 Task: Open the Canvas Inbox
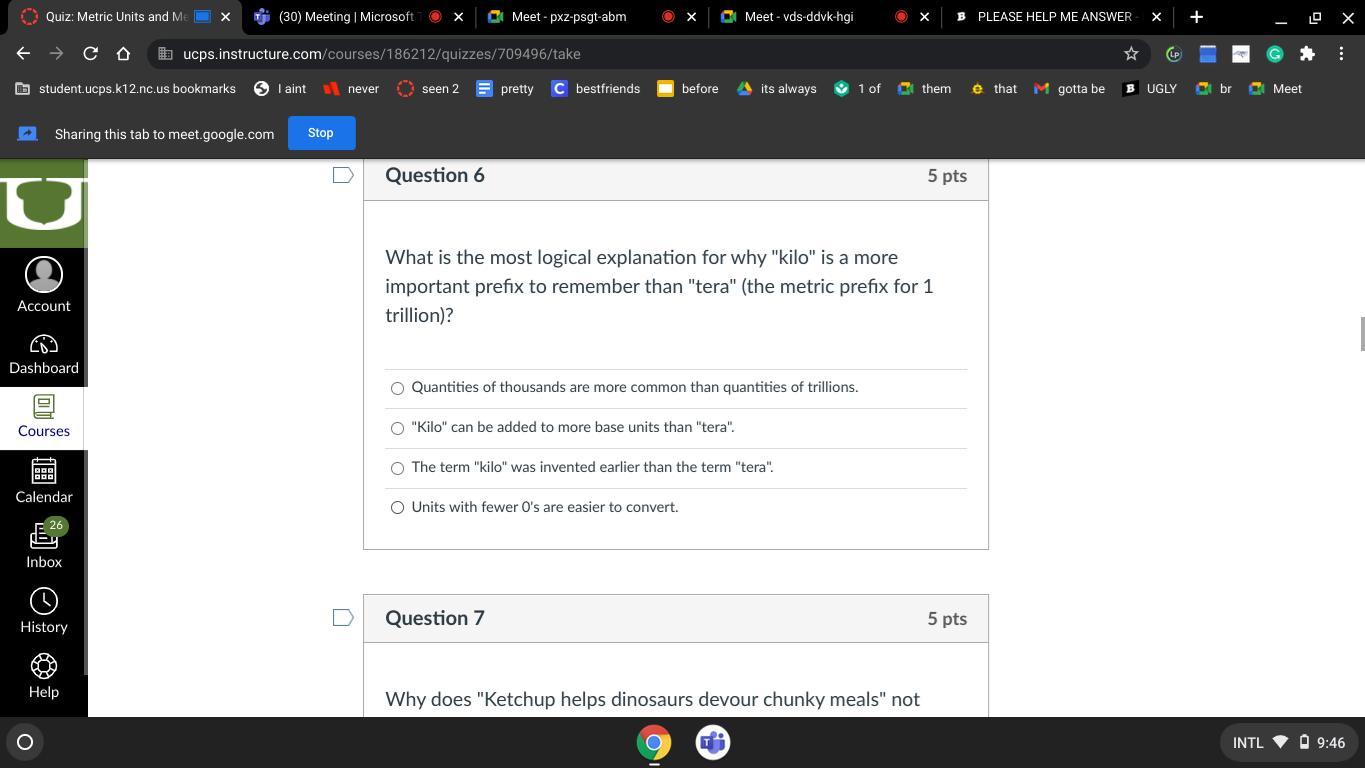(44, 544)
